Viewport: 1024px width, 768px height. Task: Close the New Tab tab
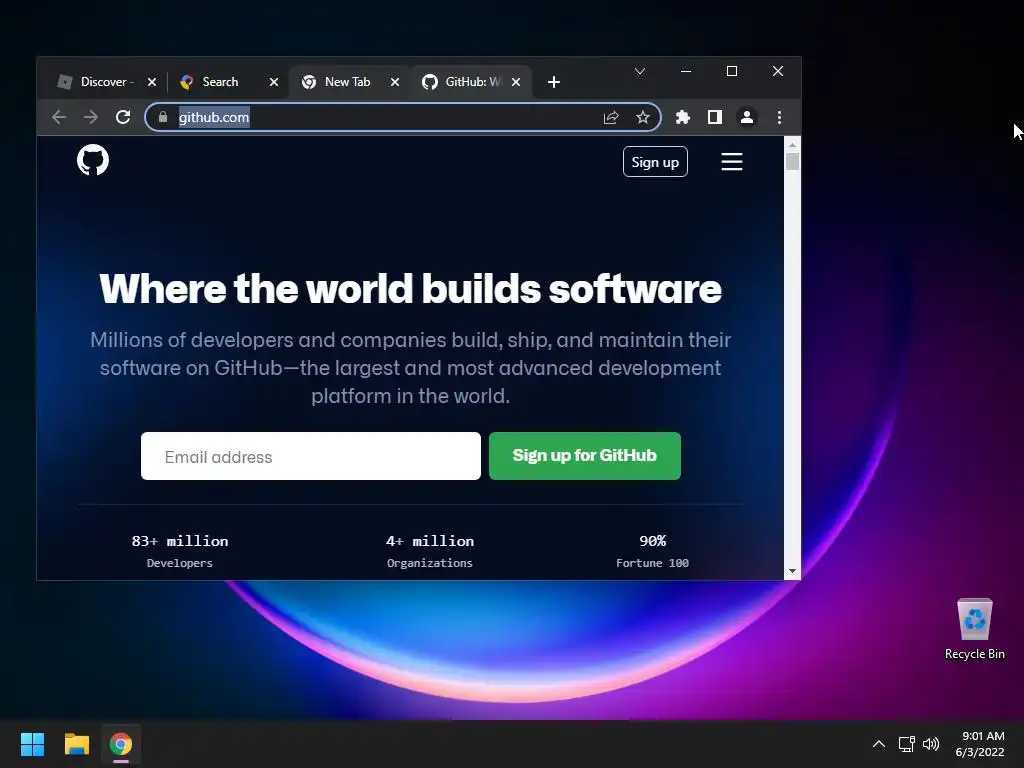(394, 82)
